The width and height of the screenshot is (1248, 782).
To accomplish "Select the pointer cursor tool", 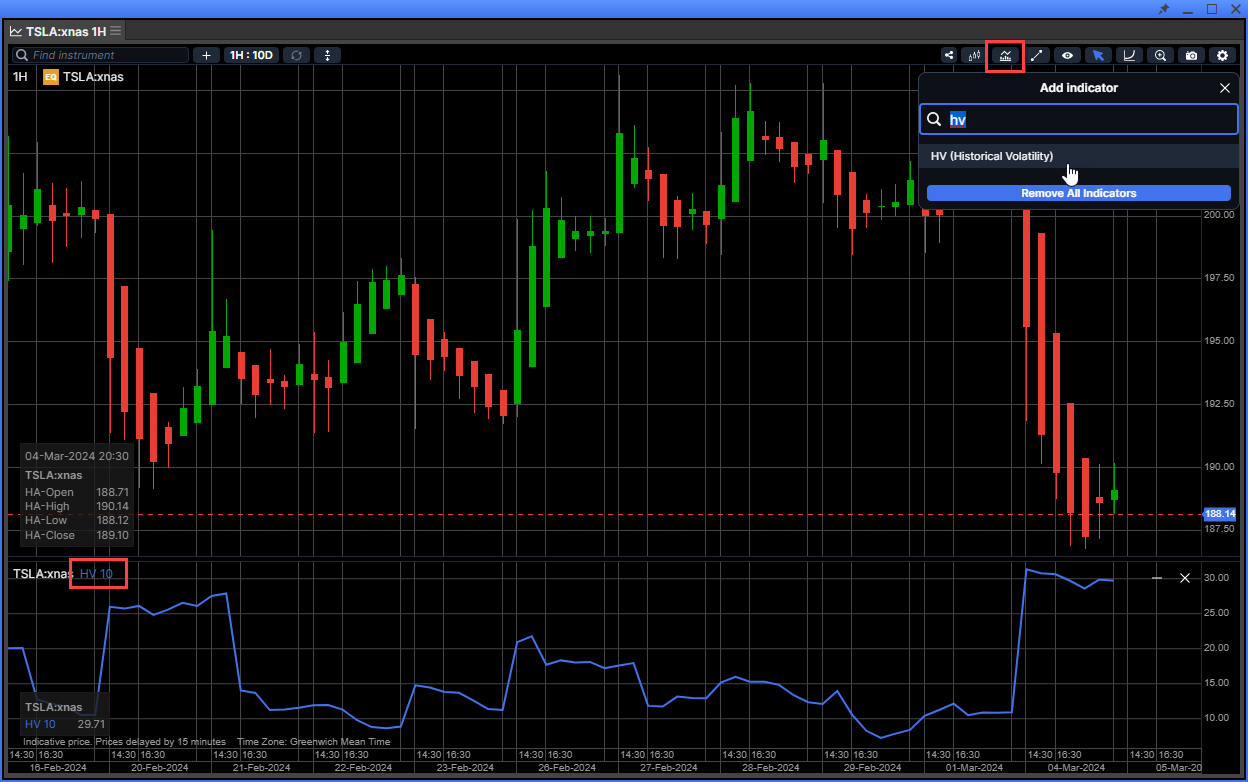I will (1098, 55).
